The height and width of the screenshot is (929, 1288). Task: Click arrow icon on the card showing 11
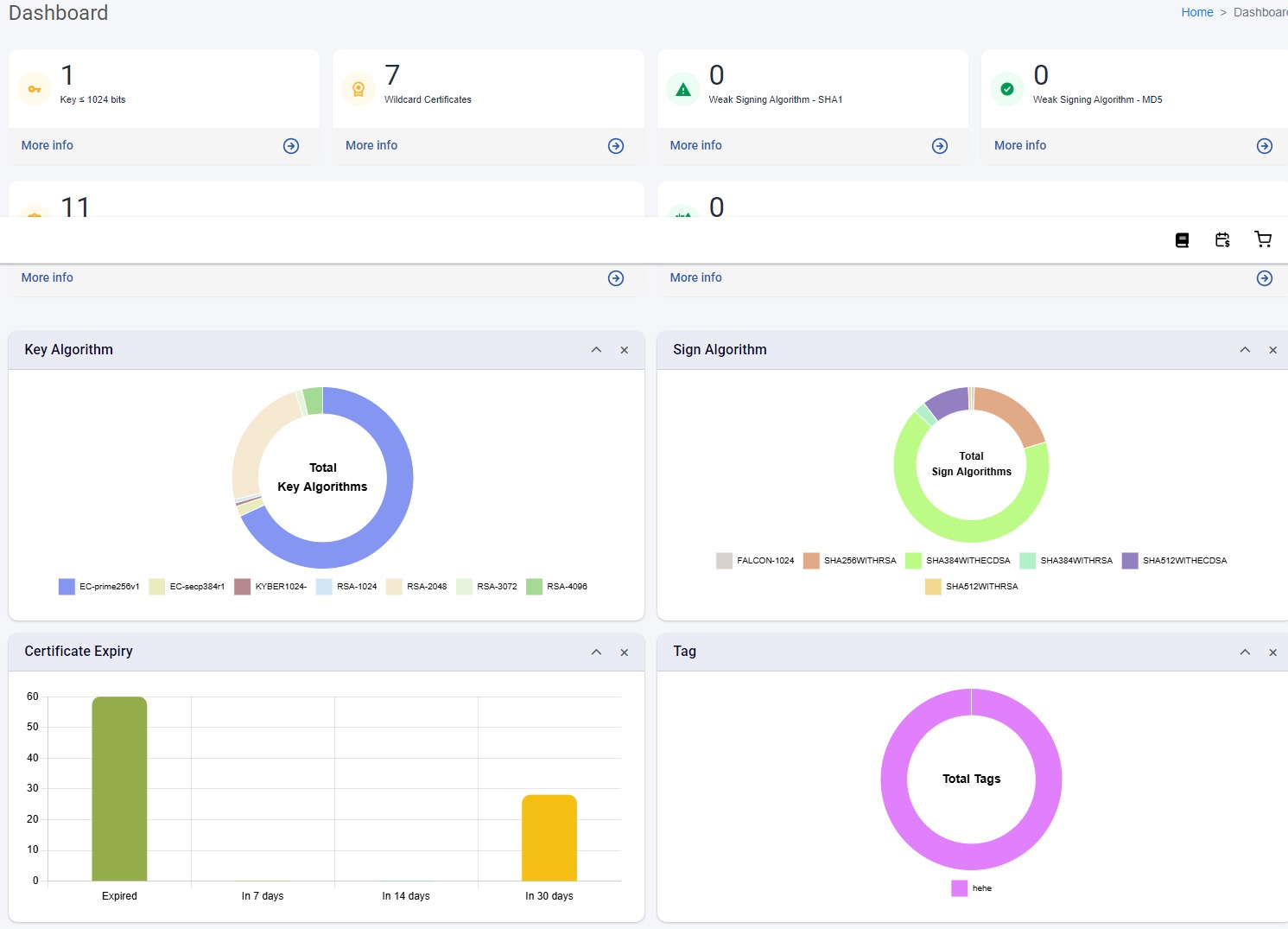(x=616, y=278)
